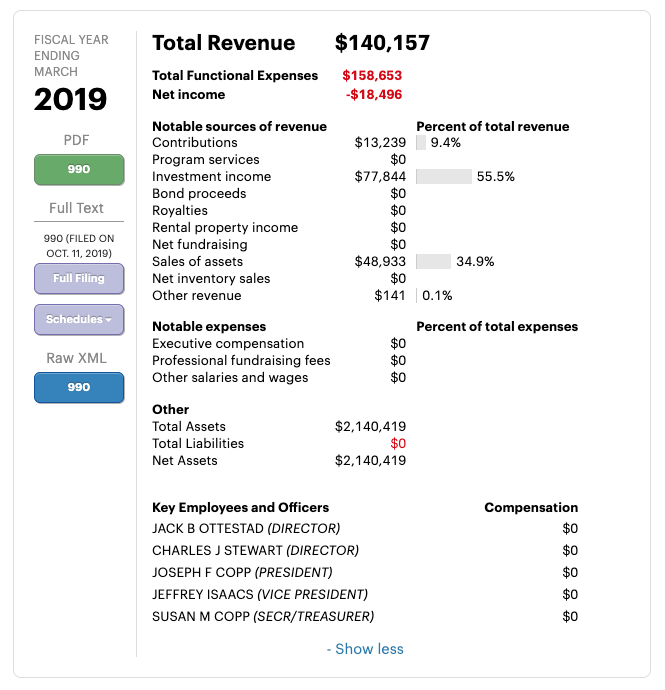The height and width of the screenshot is (690, 665).
Task: Click the Full Filing button
Action: coord(79,278)
